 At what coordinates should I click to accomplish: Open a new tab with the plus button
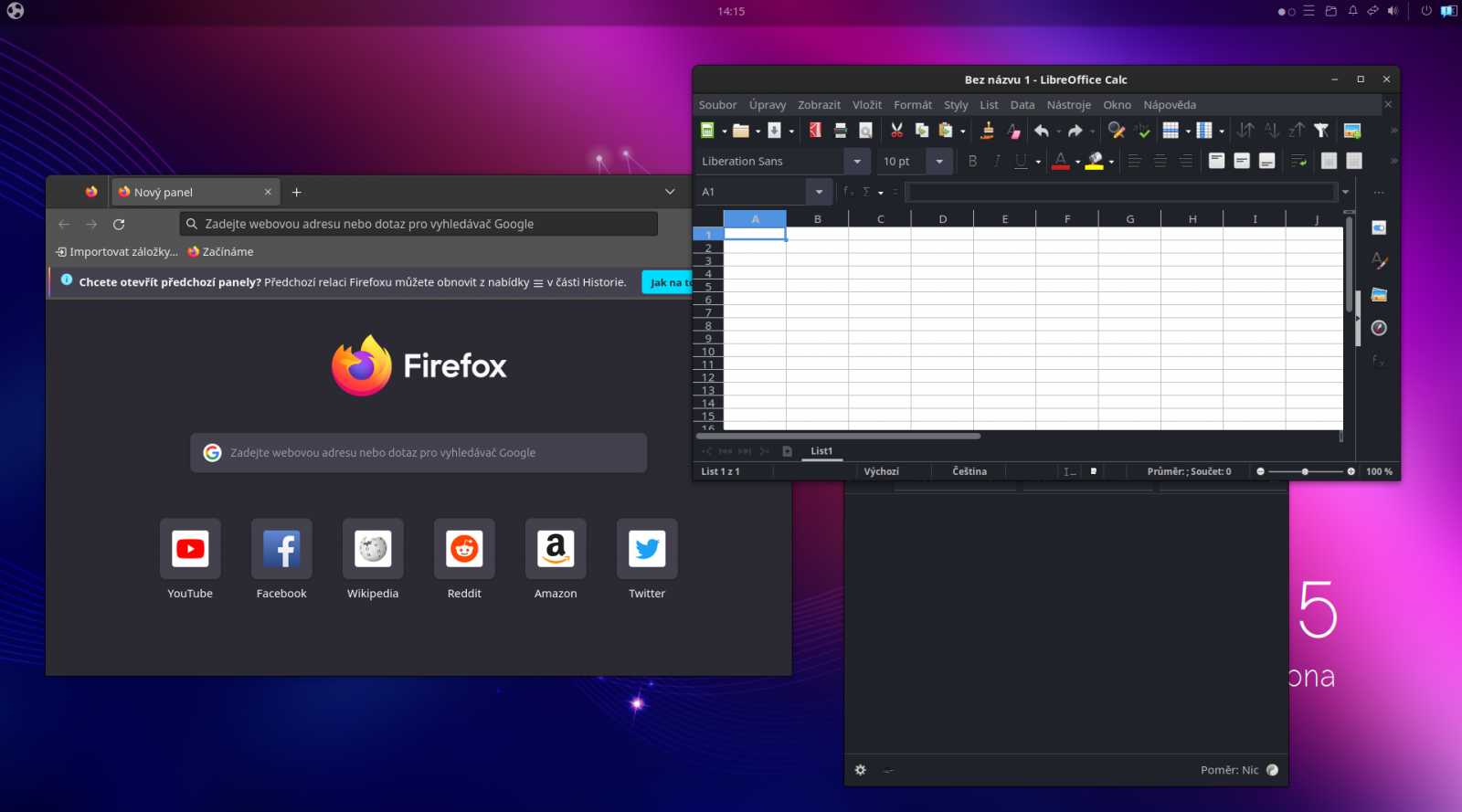point(297,192)
